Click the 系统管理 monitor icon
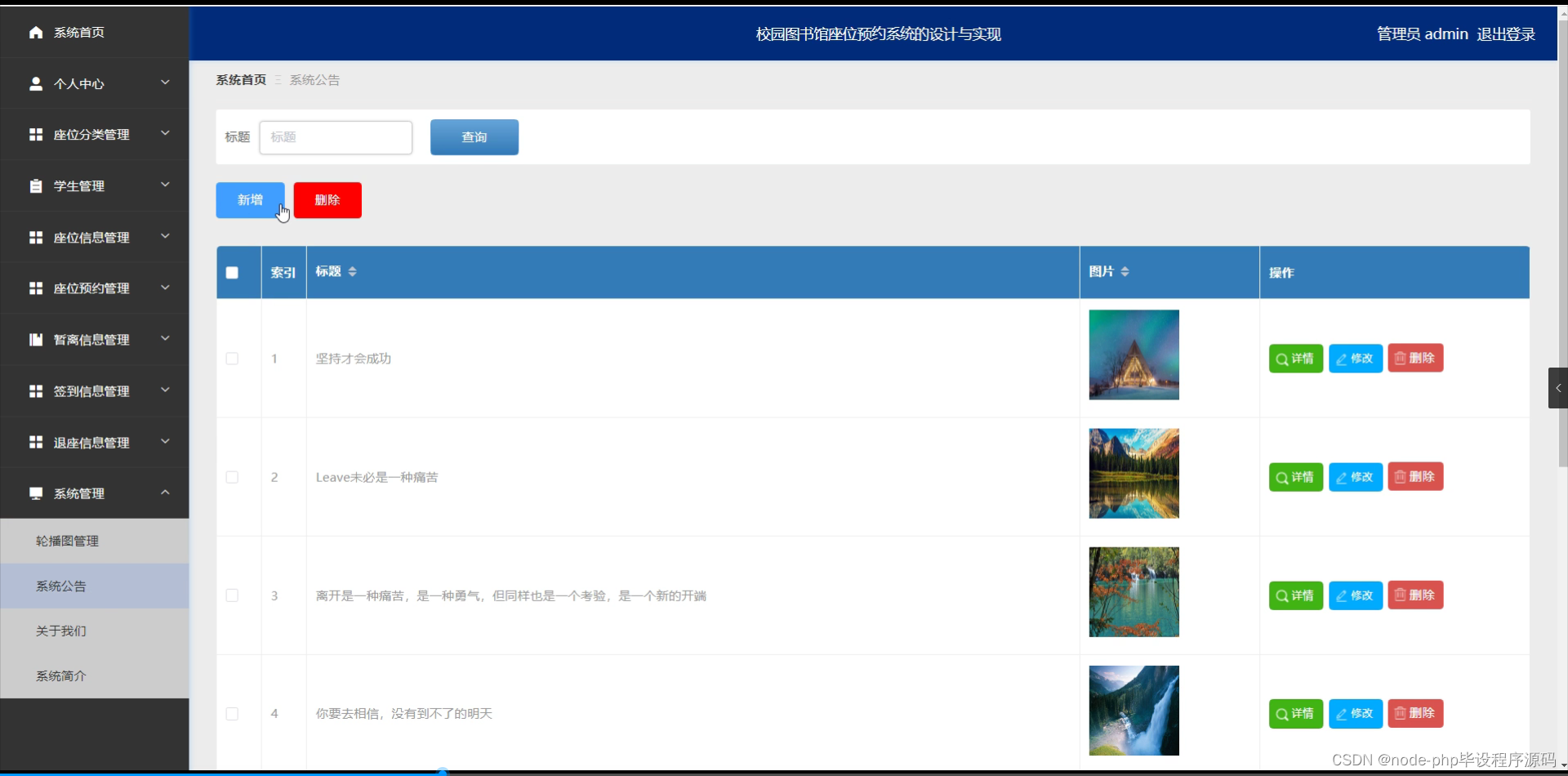This screenshot has width=1568, height=776. click(36, 493)
